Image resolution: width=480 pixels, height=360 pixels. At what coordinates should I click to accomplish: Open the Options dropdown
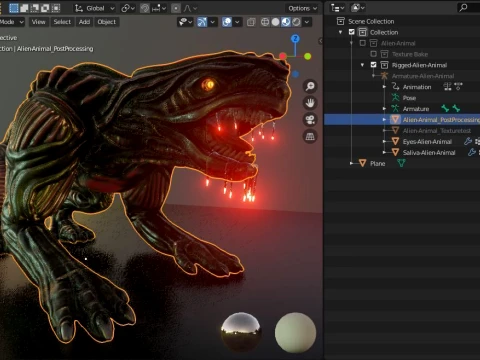click(x=303, y=8)
